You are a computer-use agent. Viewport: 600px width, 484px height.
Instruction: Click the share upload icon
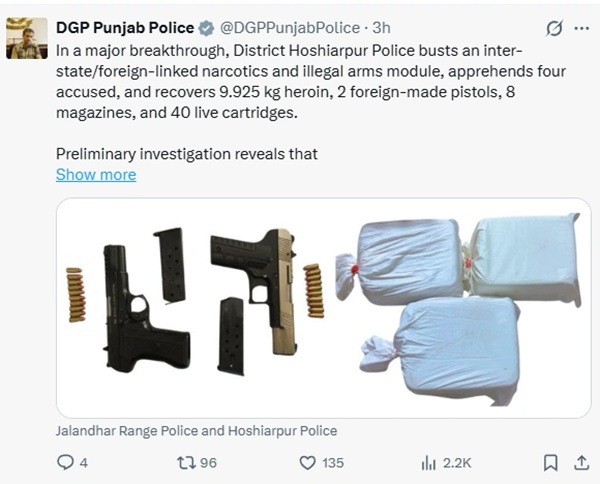click(x=581, y=463)
